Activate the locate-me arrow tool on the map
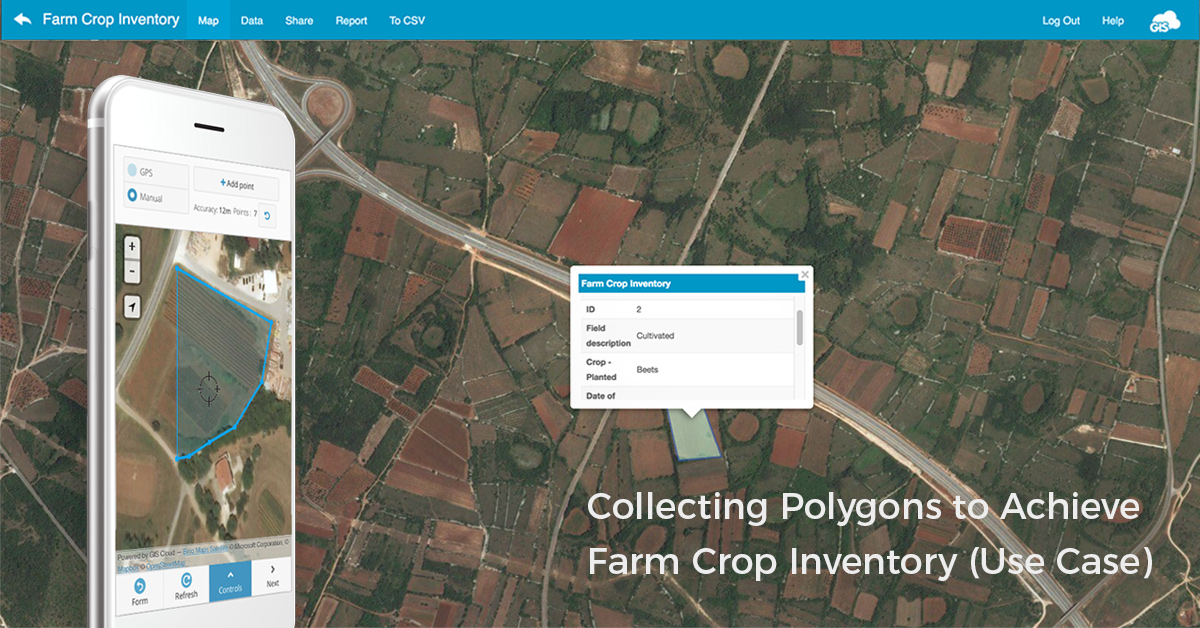This screenshot has width=1200, height=628. pyautogui.click(x=133, y=307)
